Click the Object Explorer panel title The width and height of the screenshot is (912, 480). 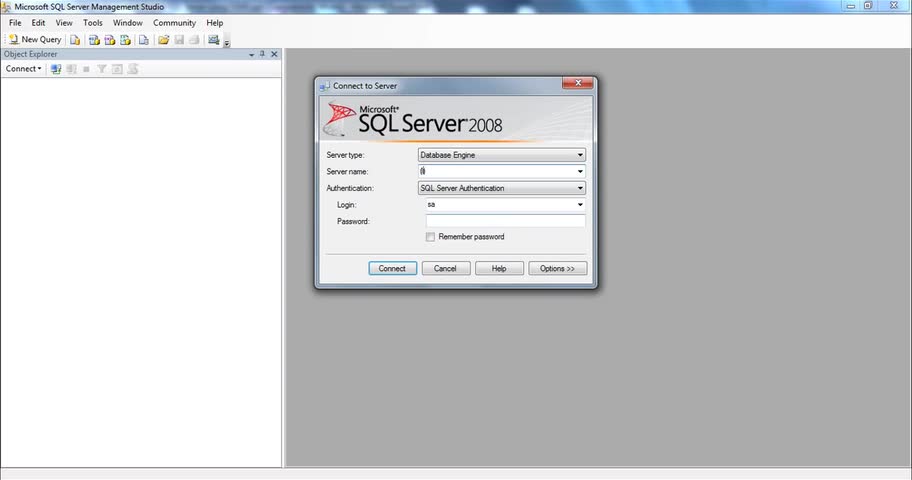coord(30,54)
